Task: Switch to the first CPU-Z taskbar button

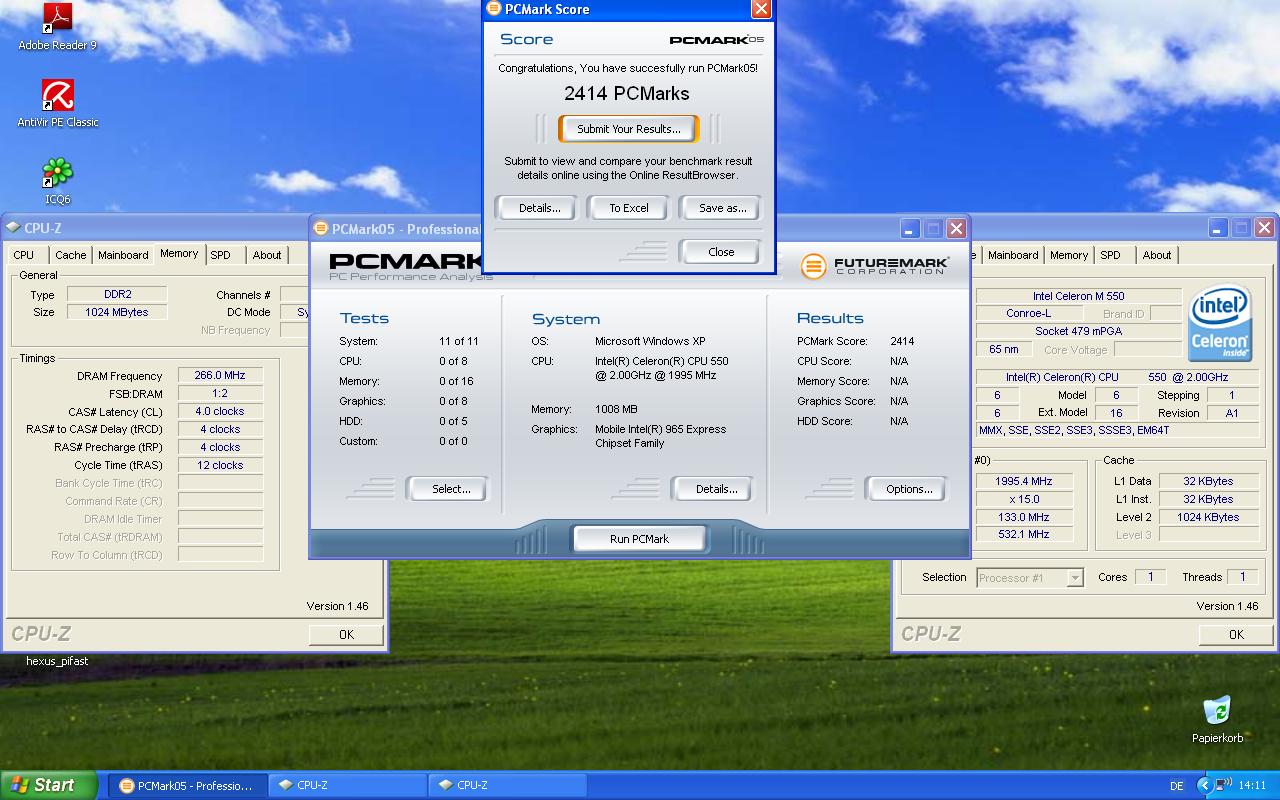Action: coord(347,785)
